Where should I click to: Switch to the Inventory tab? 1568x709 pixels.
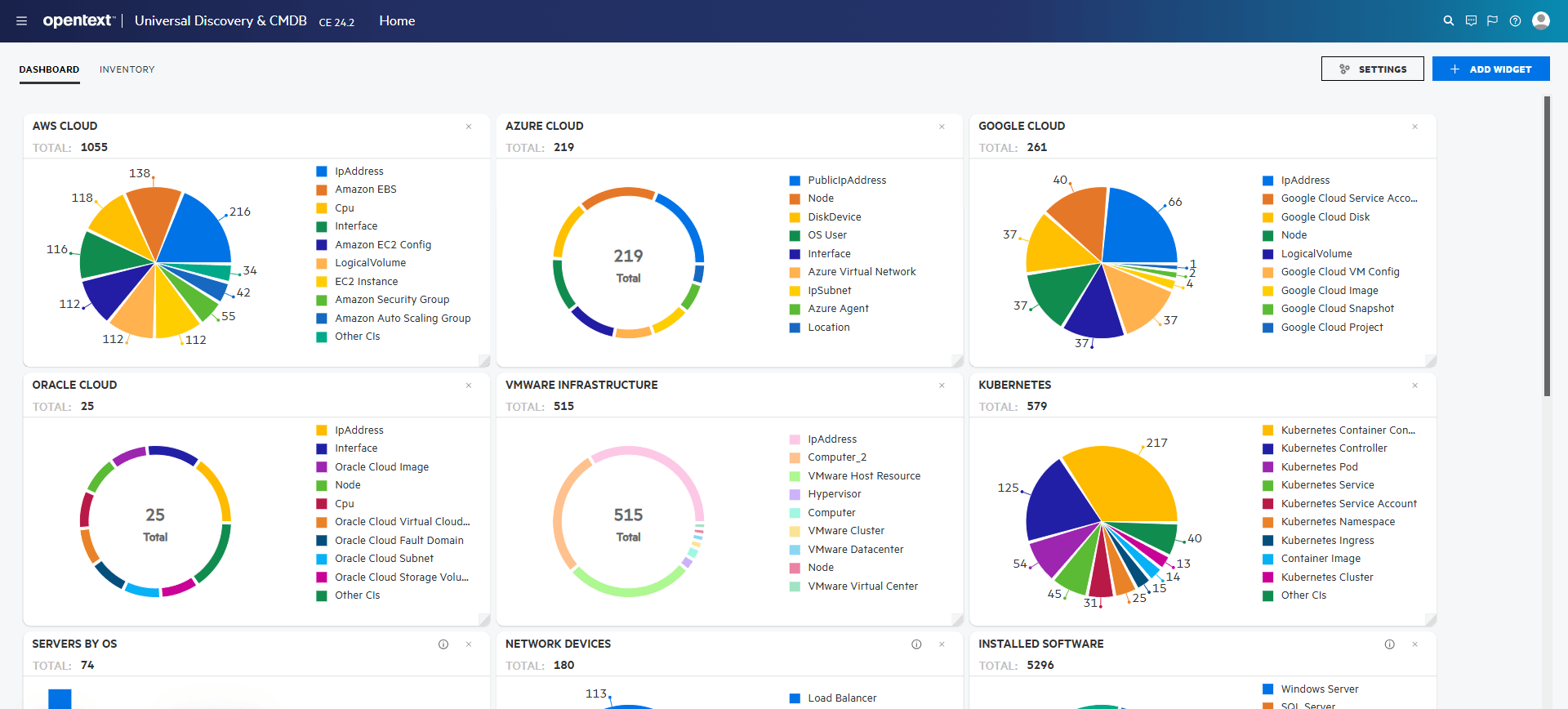(127, 69)
